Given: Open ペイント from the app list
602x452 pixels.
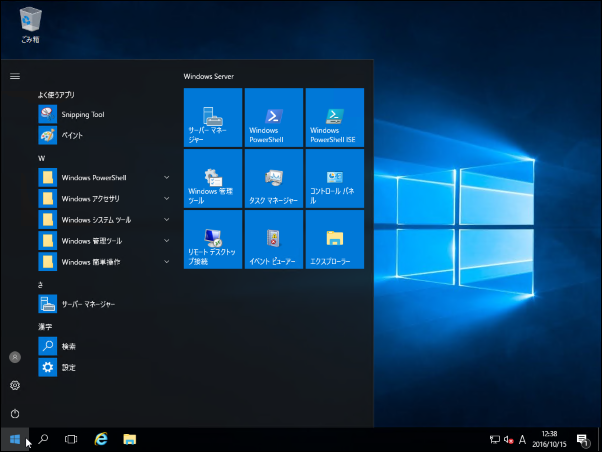Looking at the screenshot, I should click(72, 135).
